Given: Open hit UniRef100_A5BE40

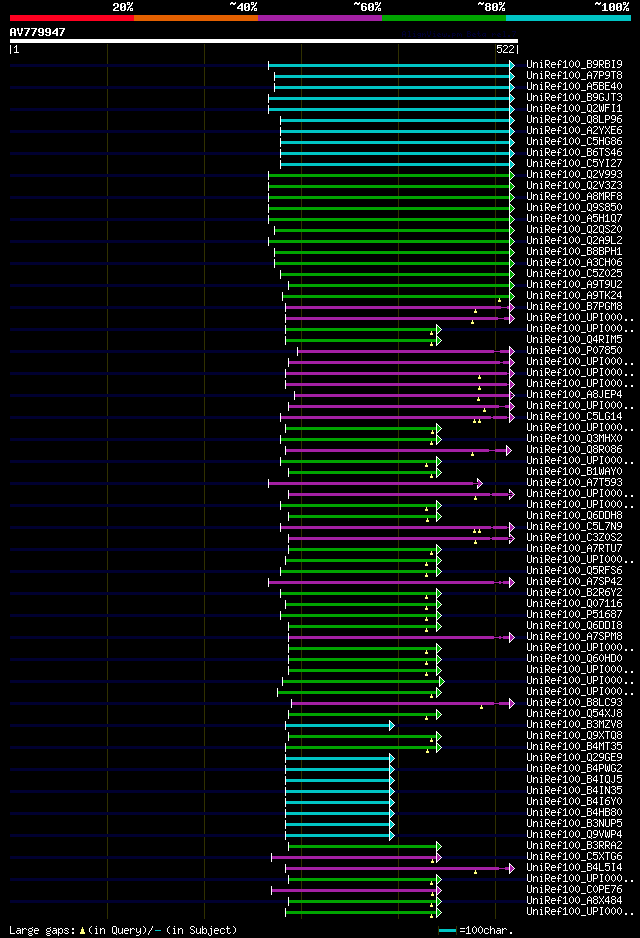Looking at the screenshot, I should tap(574, 86).
